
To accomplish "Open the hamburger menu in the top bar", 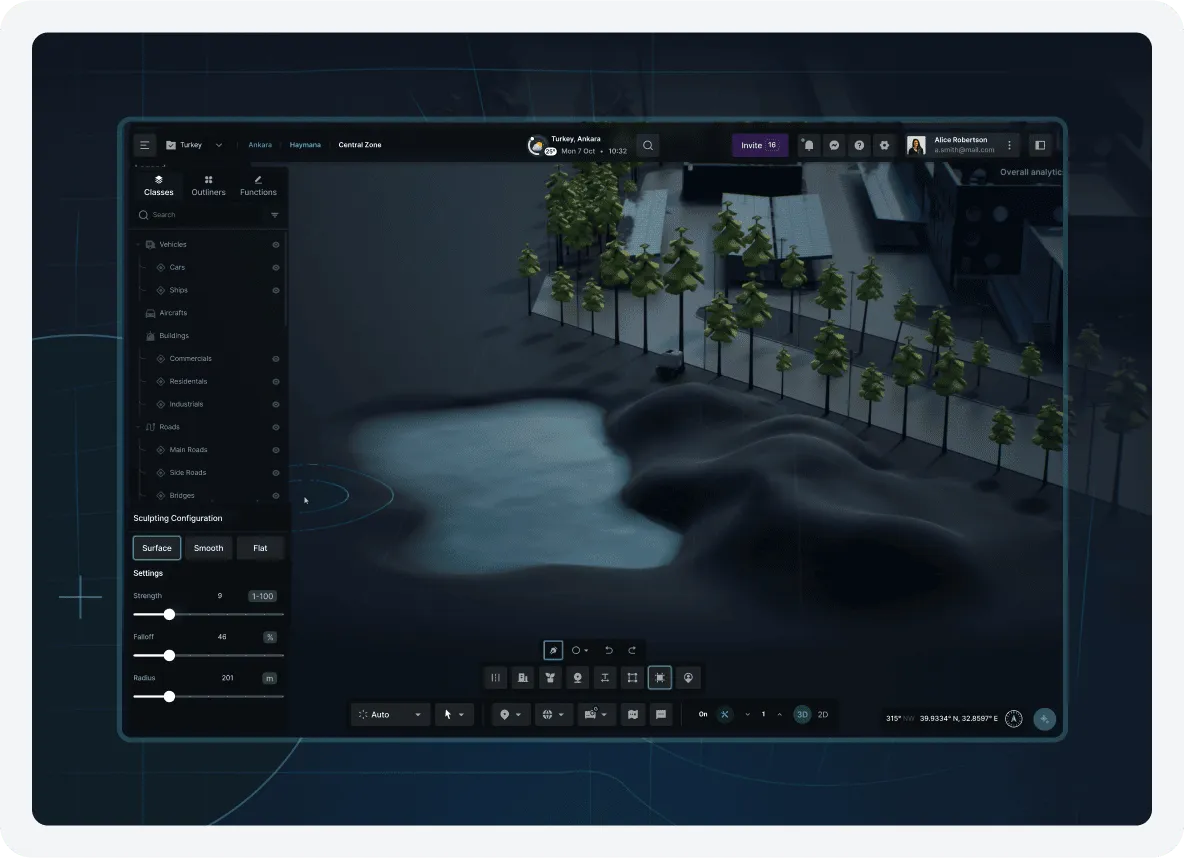I will [x=144, y=145].
